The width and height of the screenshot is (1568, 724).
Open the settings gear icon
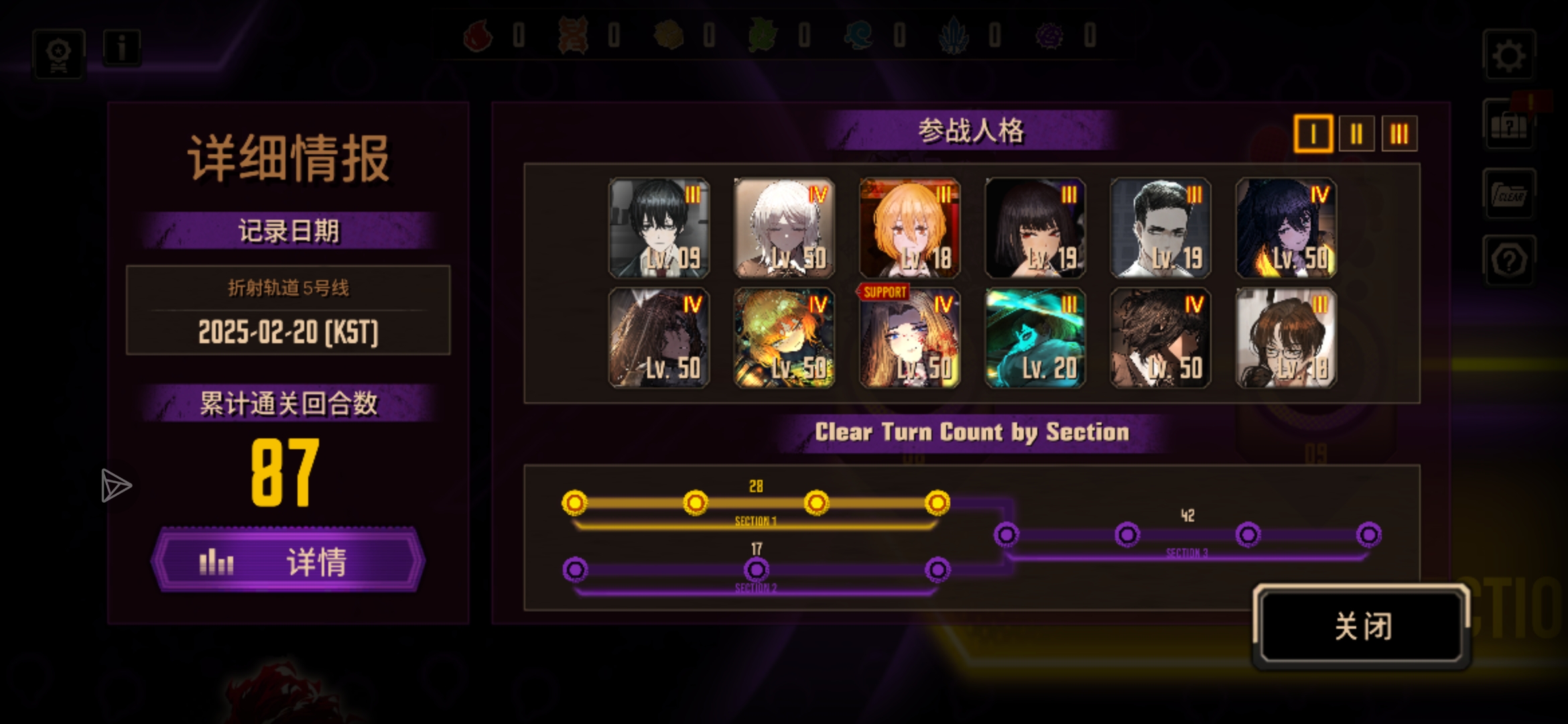[x=1509, y=55]
